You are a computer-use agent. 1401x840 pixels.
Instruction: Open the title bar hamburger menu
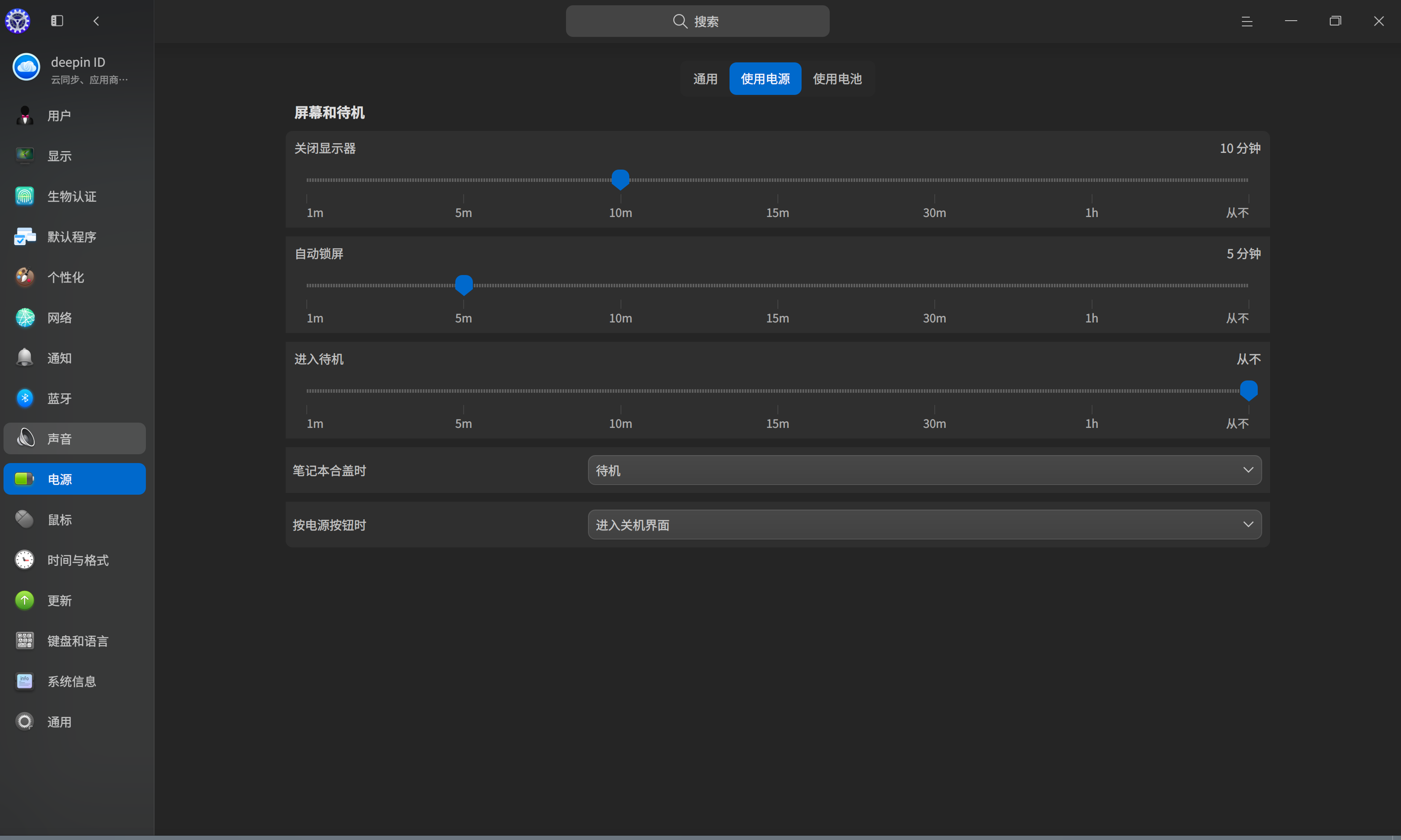pyautogui.click(x=1246, y=21)
